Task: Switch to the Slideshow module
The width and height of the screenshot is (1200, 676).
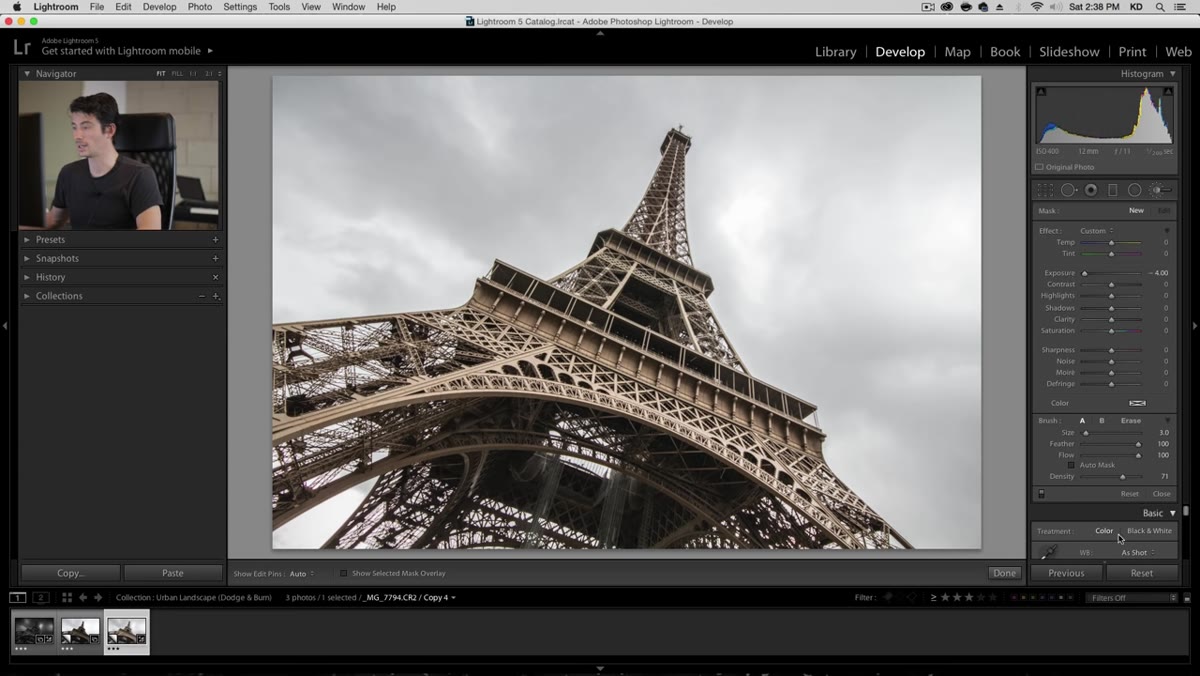Action: [1069, 52]
